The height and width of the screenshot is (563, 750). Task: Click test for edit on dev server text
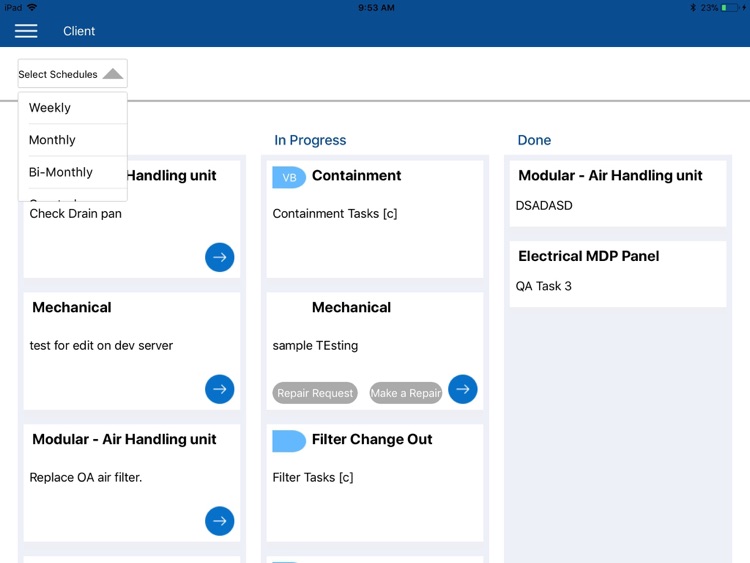[101, 345]
